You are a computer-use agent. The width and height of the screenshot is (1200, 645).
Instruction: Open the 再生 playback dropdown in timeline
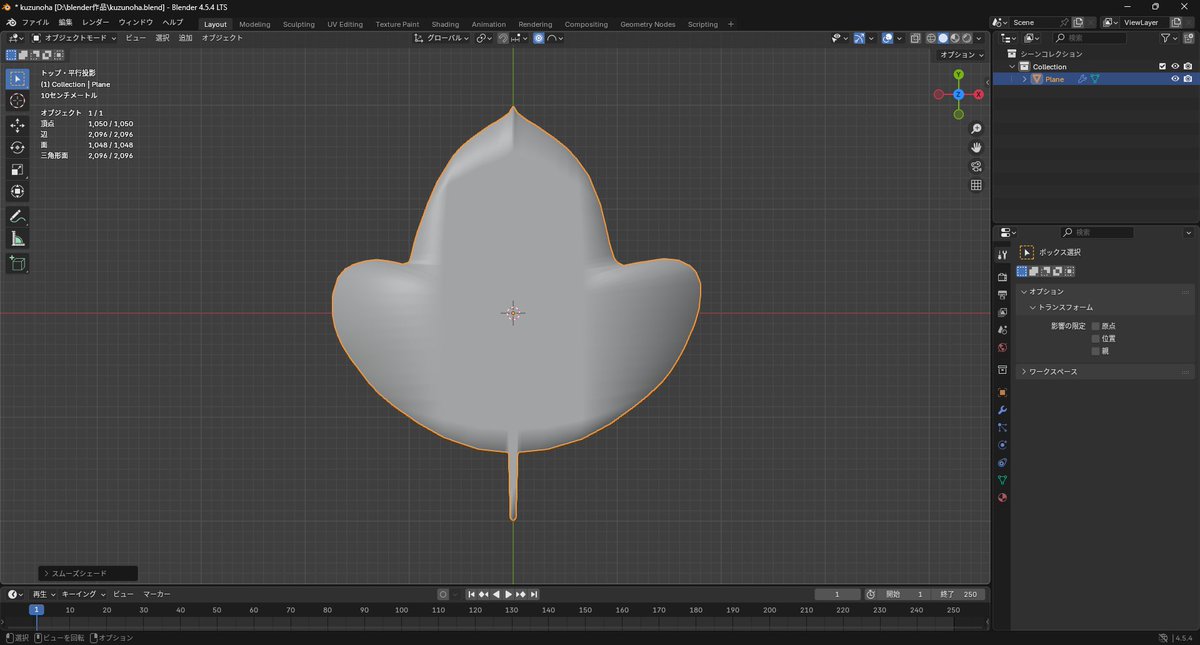pyautogui.click(x=44, y=594)
